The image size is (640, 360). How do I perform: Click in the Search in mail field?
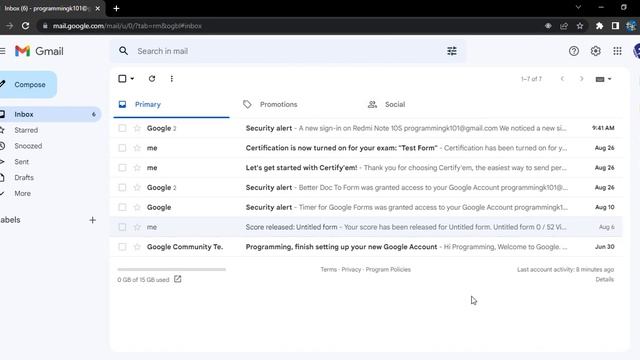pyautogui.click(x=288, y=51)
